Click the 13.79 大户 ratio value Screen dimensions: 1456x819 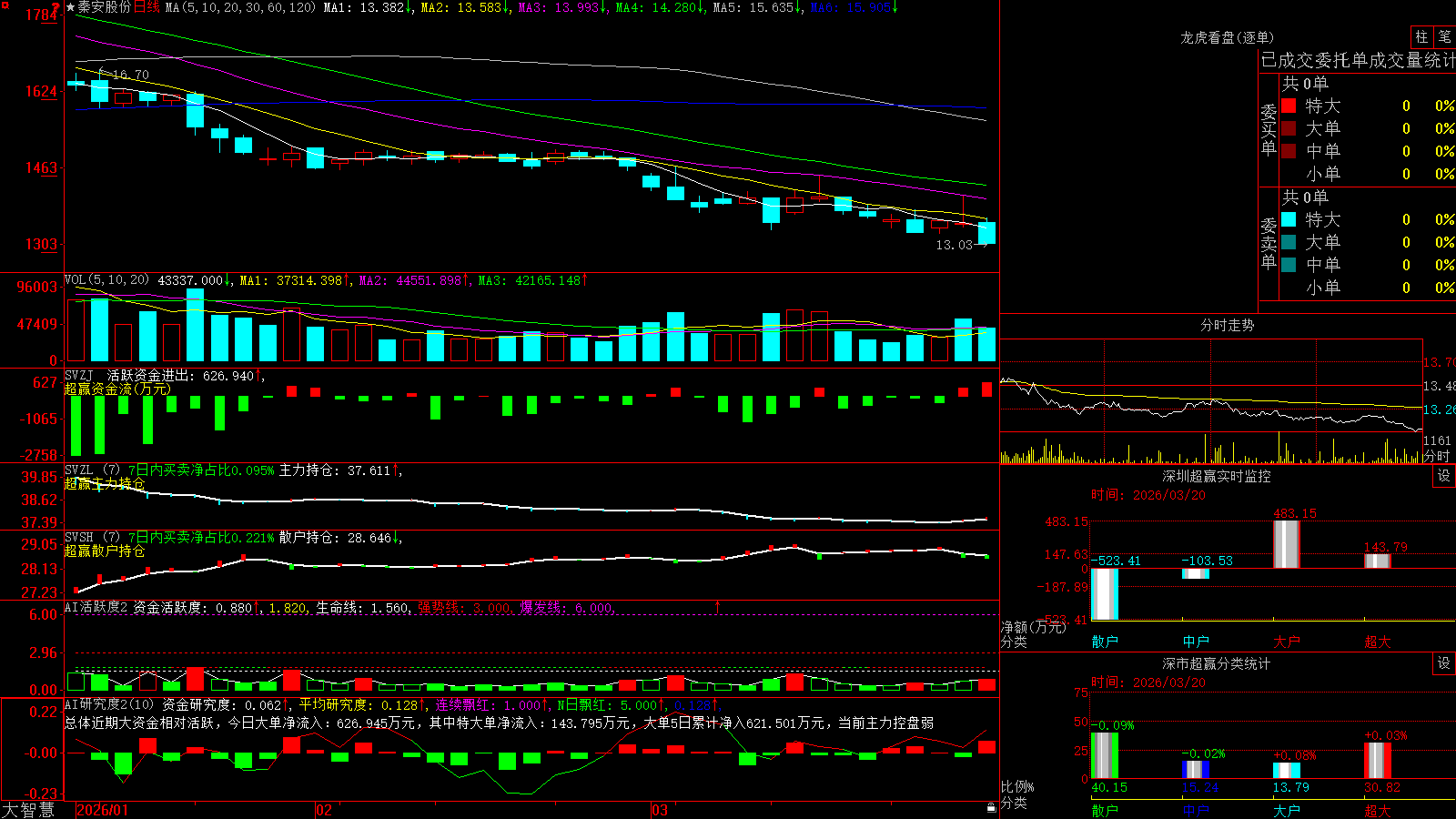pyautogui.click(x=1291, y=787)
